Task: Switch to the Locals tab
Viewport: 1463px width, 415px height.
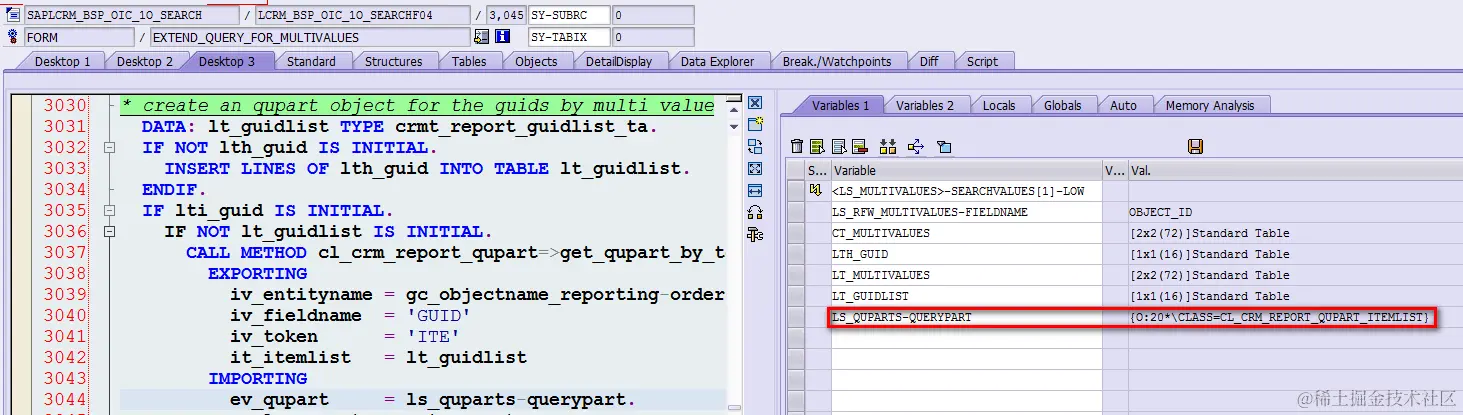Action: click(998, 105)
